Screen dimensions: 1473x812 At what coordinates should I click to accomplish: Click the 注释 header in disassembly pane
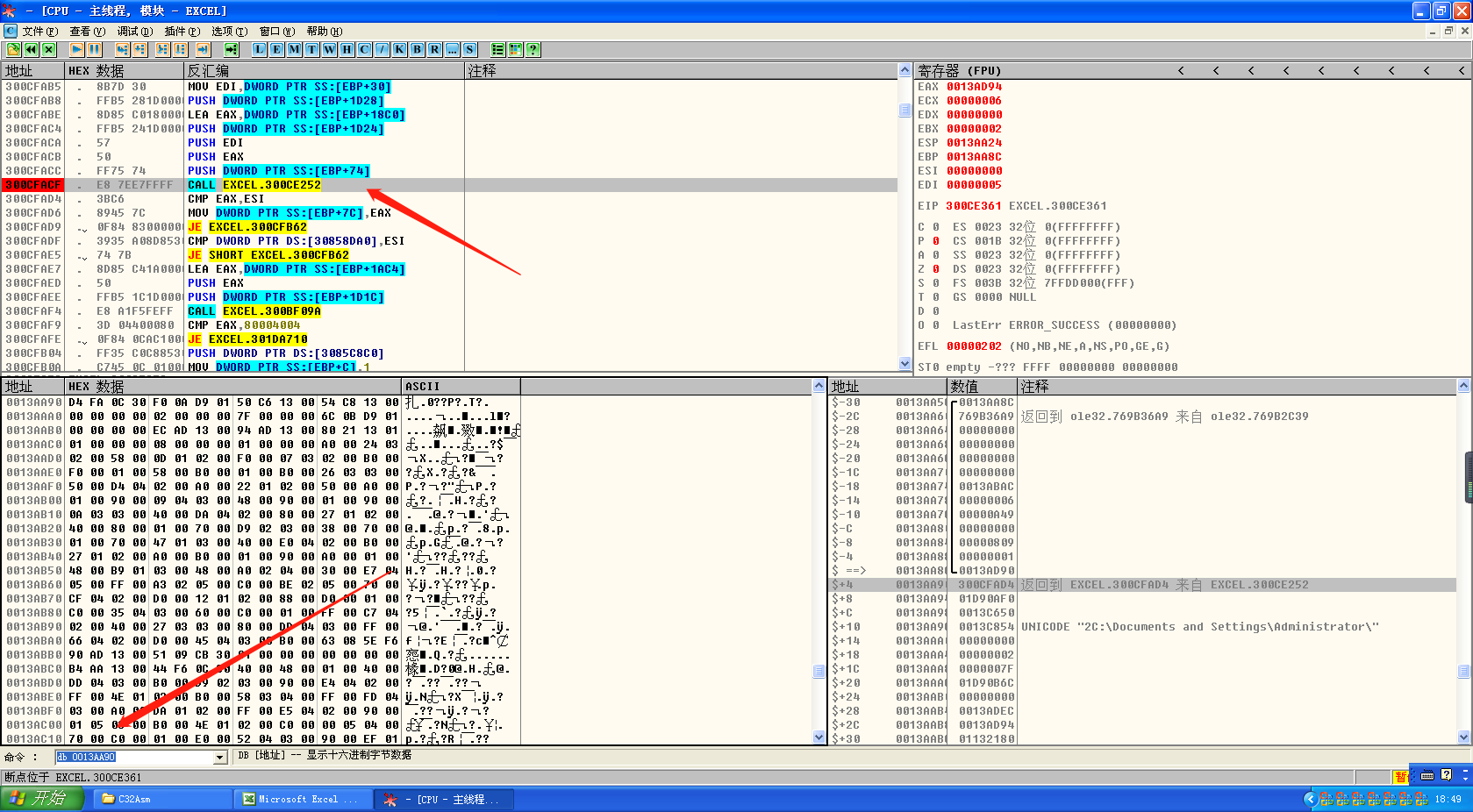click(681, 70)
